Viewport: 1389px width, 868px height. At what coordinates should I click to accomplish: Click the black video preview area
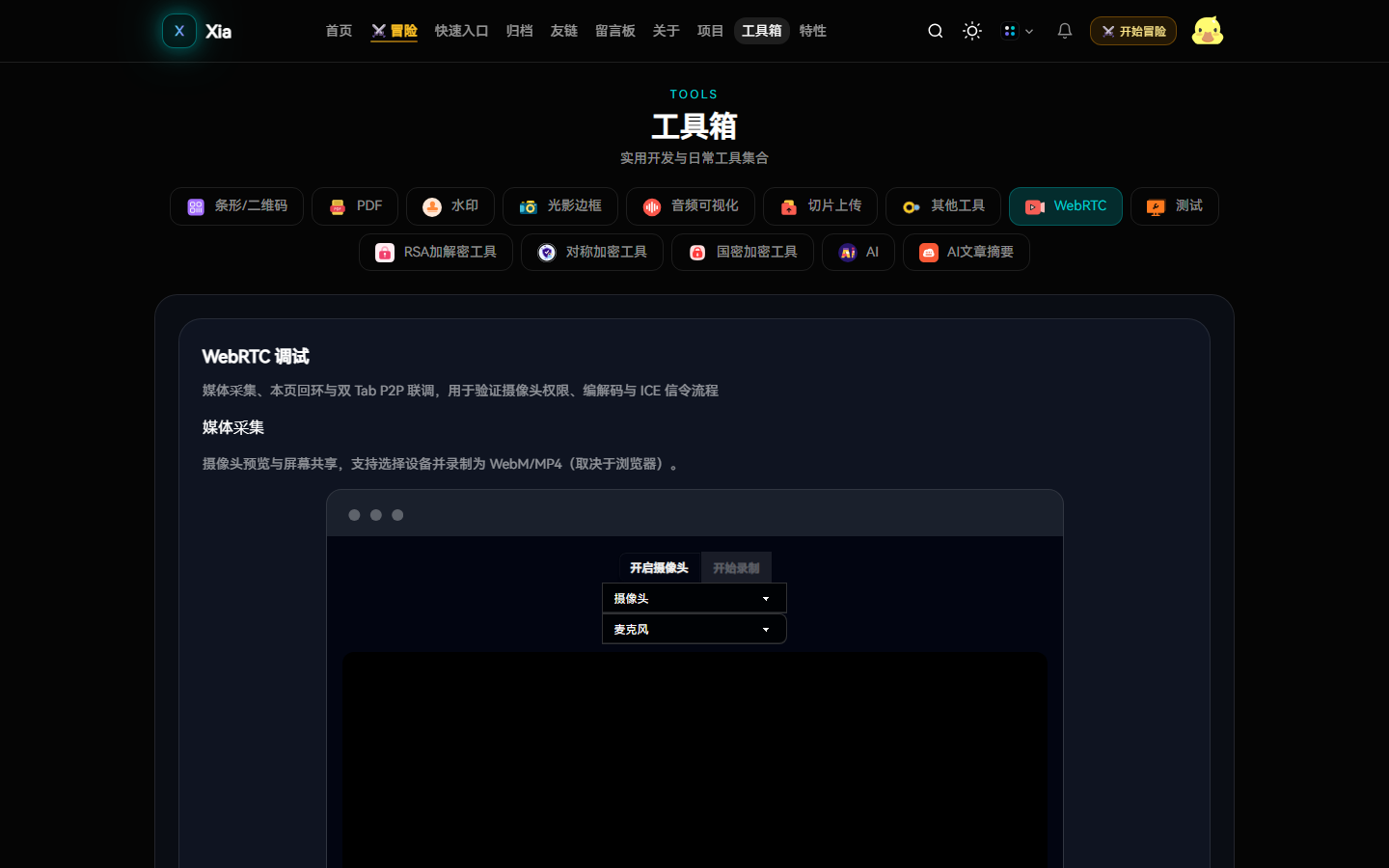point(694,760)
